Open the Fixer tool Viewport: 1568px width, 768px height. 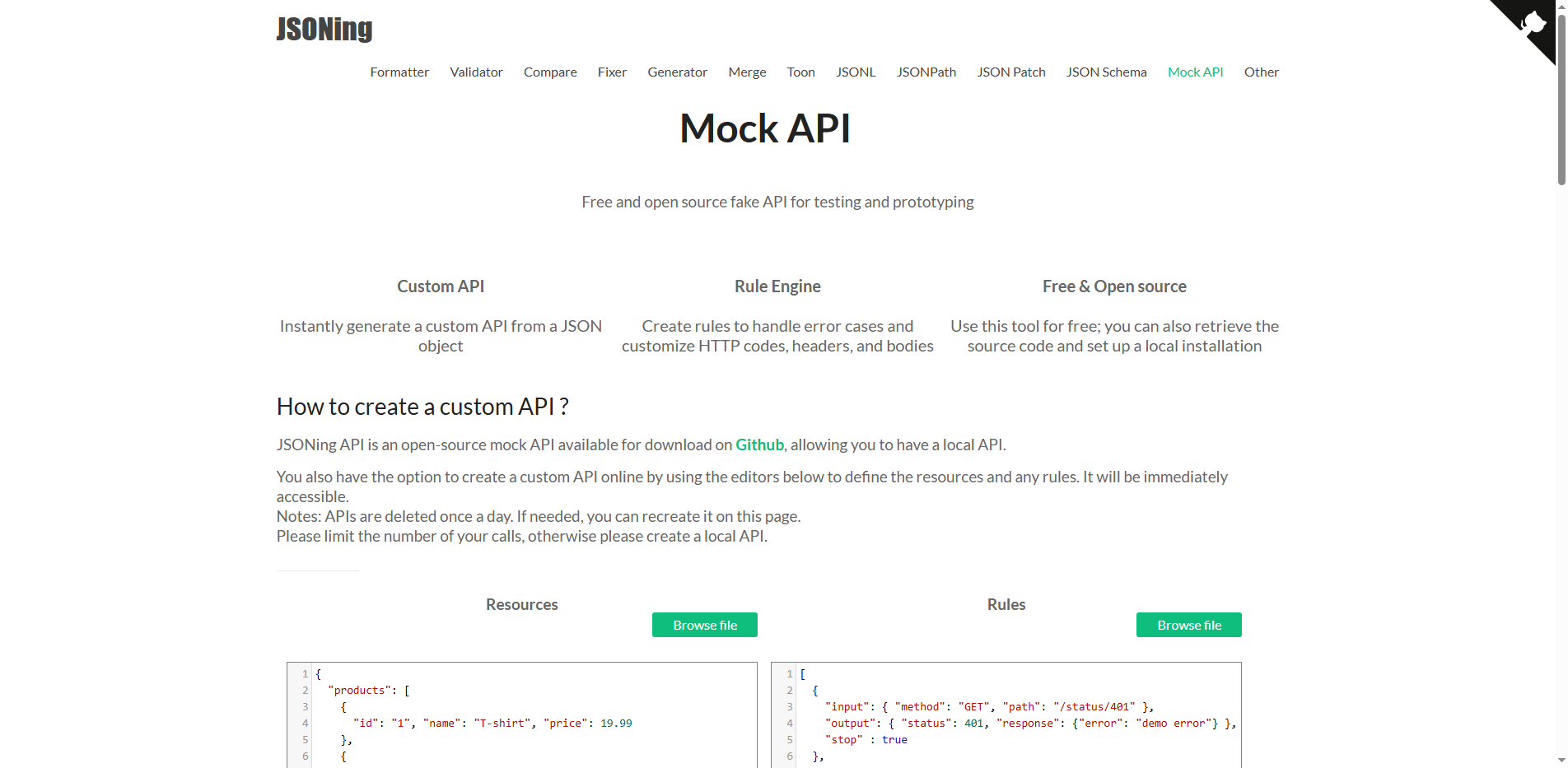point(612,72)
